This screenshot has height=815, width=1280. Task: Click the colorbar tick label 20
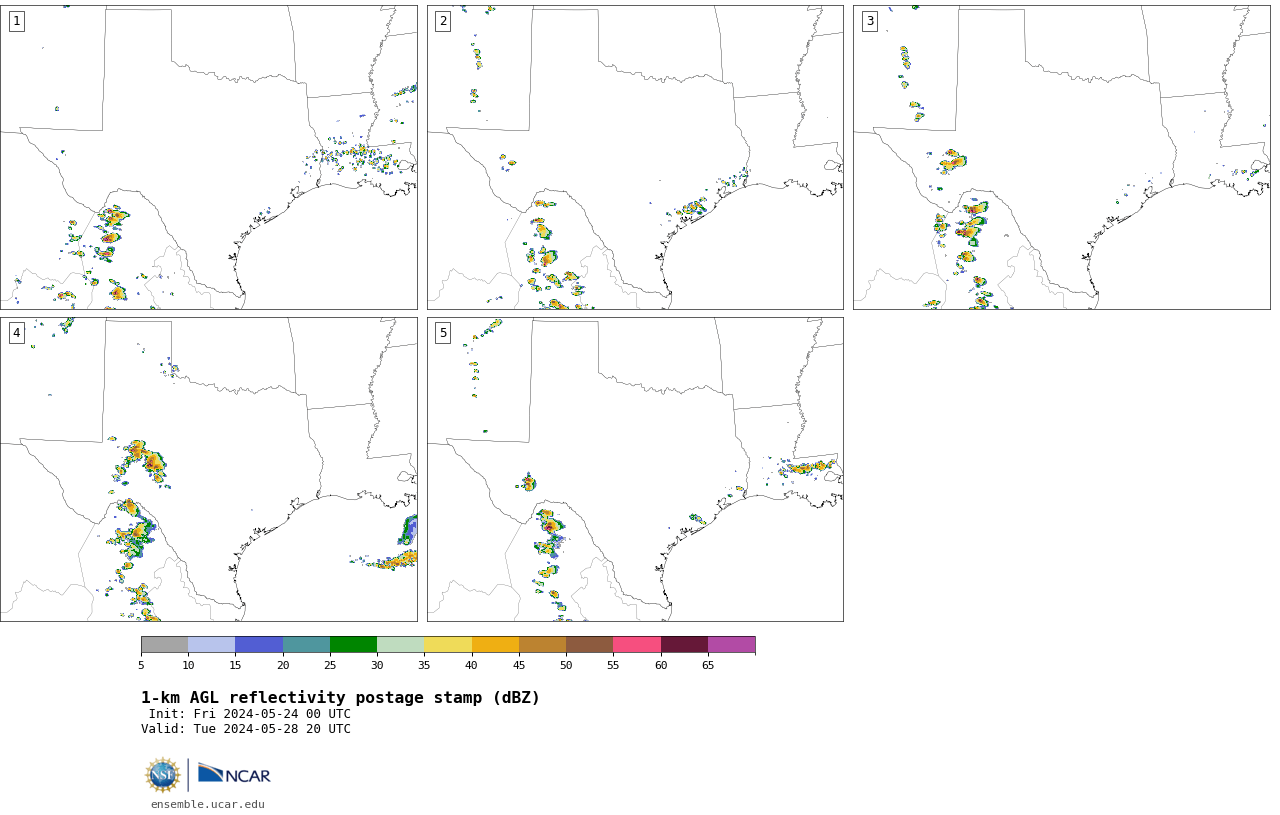283,665
